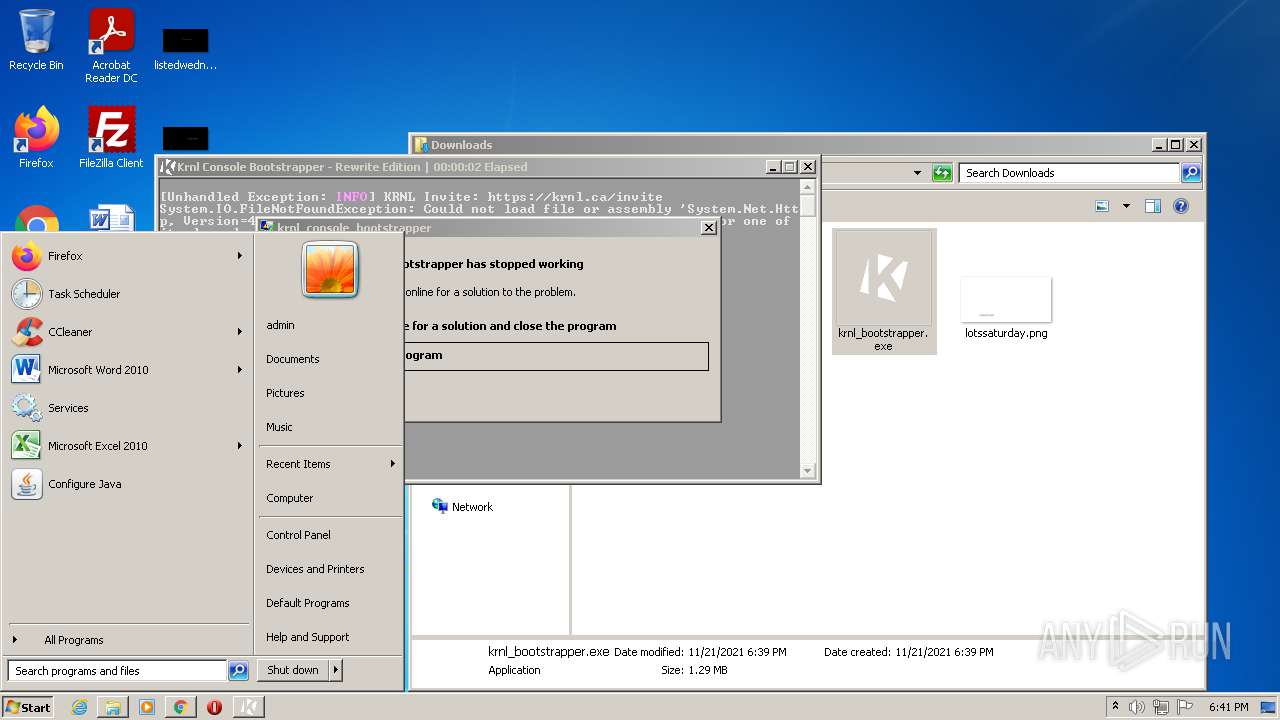Viewport: 1280px width, 720px height.
Task: Click the 6:41 PM system clock
Action: click(x=1228, y=707)
